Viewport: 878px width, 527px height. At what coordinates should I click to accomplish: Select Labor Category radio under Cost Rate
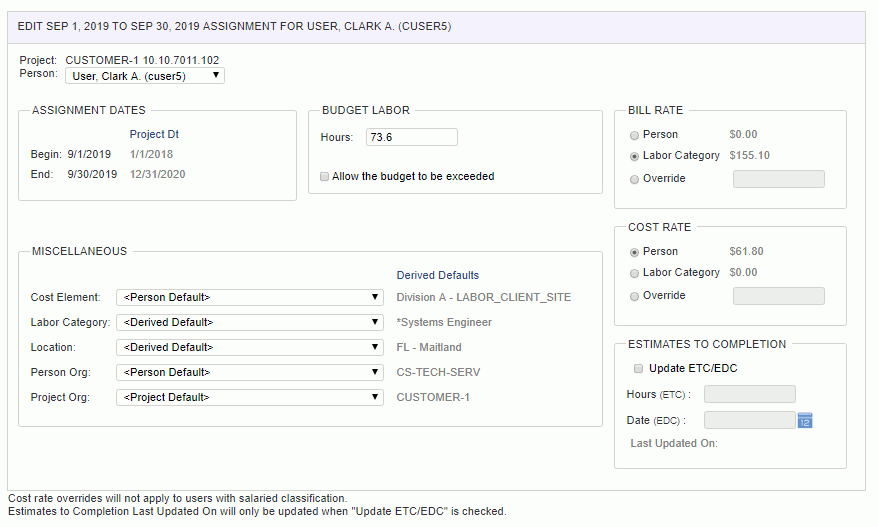coord(634,273)
